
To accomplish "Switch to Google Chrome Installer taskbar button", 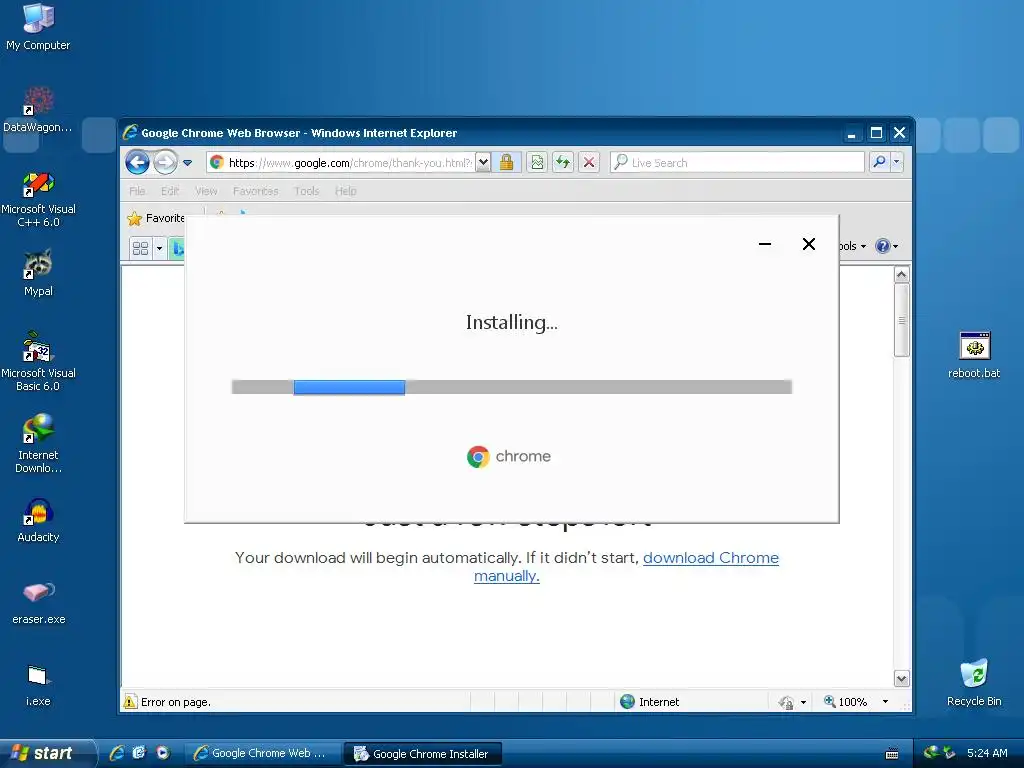I will [423, 754].
